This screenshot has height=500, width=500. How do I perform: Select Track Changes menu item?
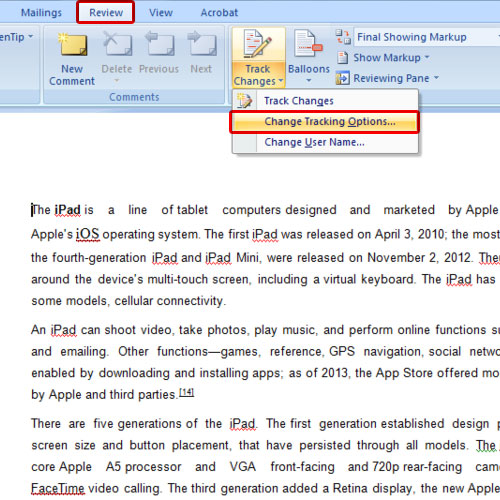pos(325,101)
